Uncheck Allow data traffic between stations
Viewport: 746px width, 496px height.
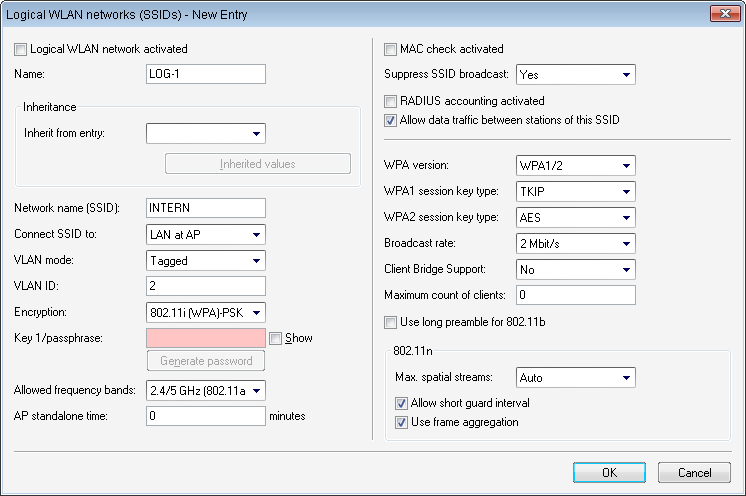(x=392, y=121)
